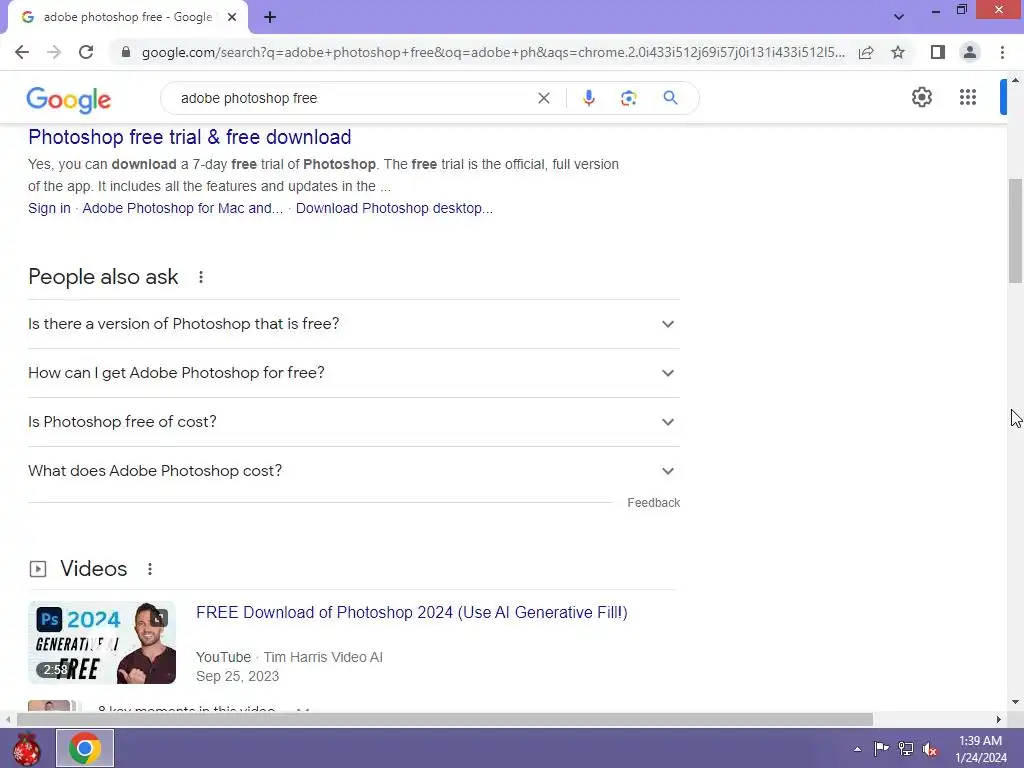The image size is (1024, 768).
Task: Go to the Google home logo
Action: 69,99
